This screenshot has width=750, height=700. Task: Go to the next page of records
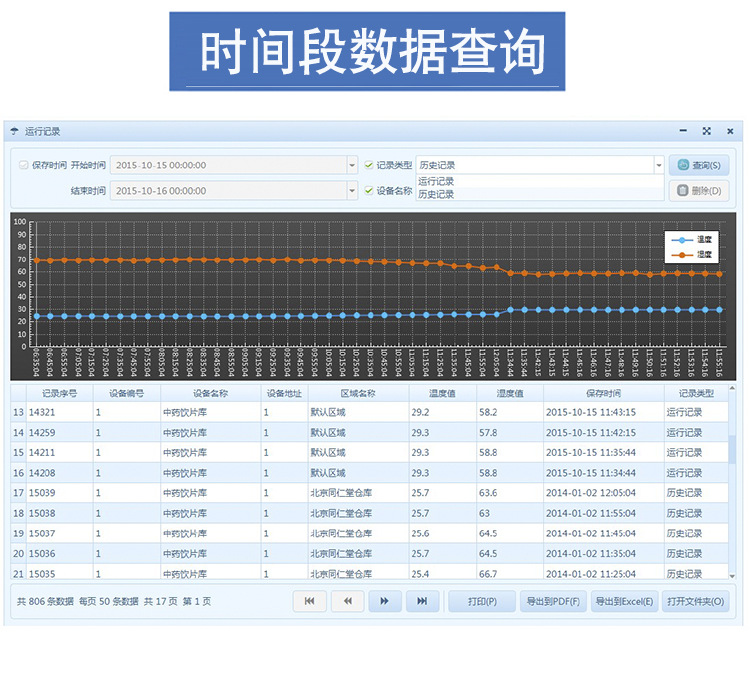384,601
